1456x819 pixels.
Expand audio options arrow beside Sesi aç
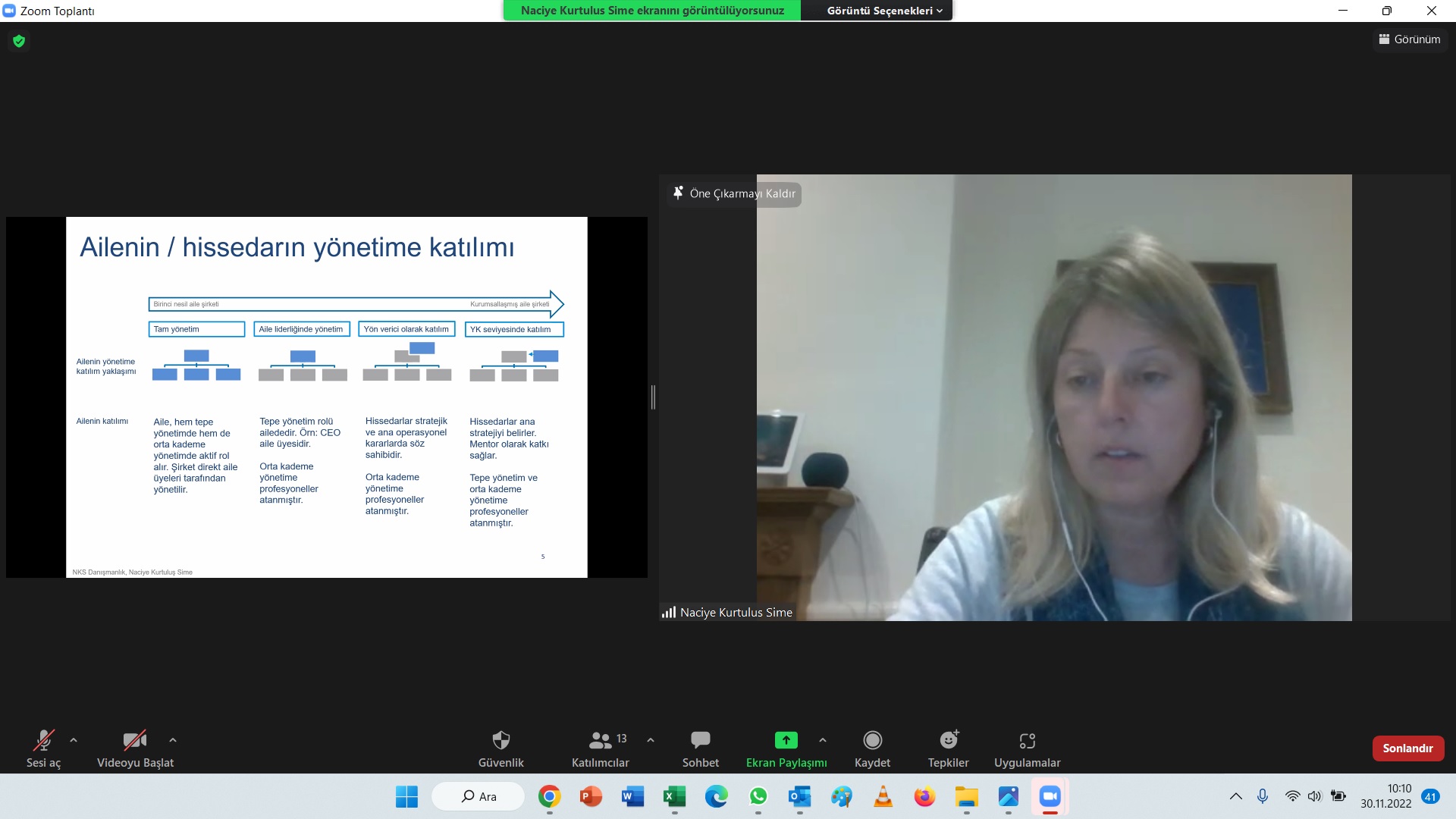click(x=74, y=740)
